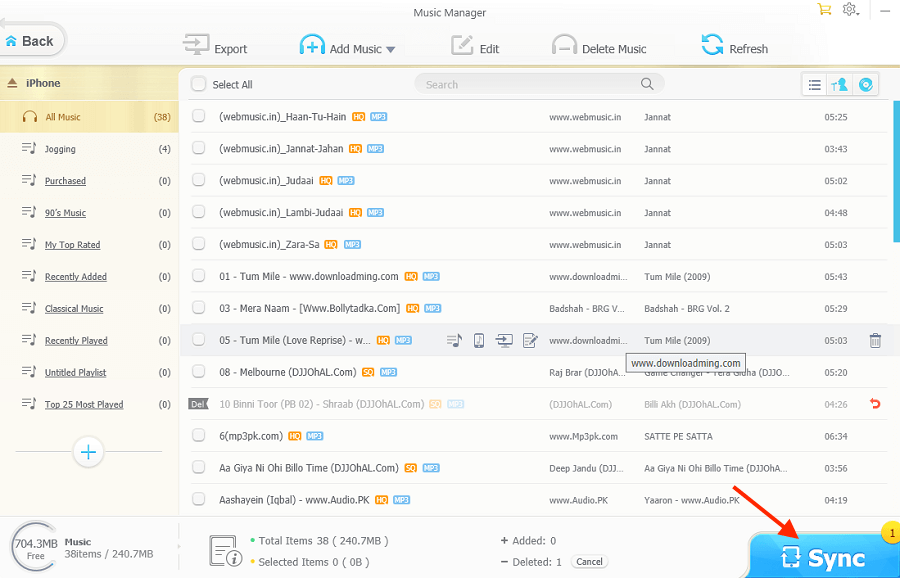Click the Delete Music icon

pos(564,45)
